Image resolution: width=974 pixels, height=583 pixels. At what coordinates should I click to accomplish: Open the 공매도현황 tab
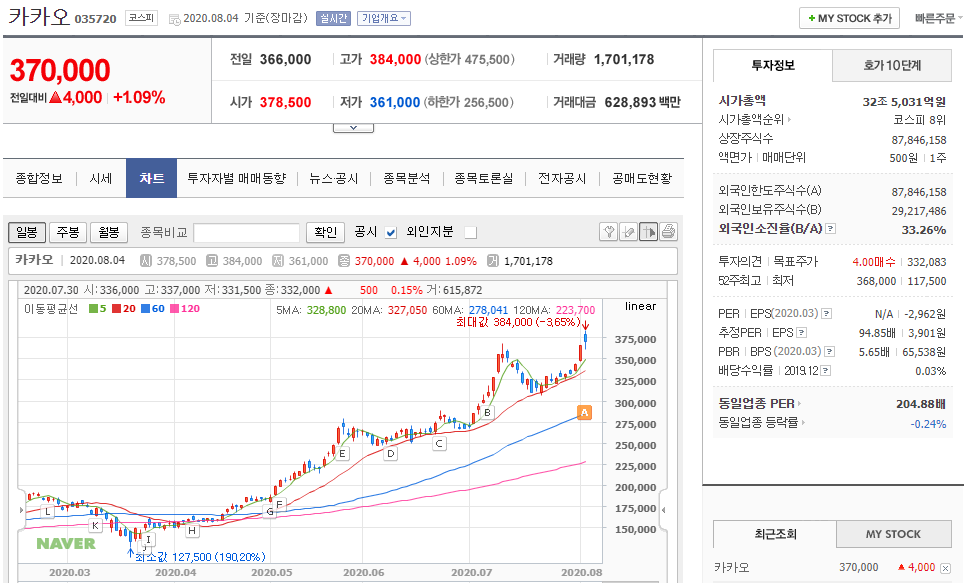click(x=642, y=179)
